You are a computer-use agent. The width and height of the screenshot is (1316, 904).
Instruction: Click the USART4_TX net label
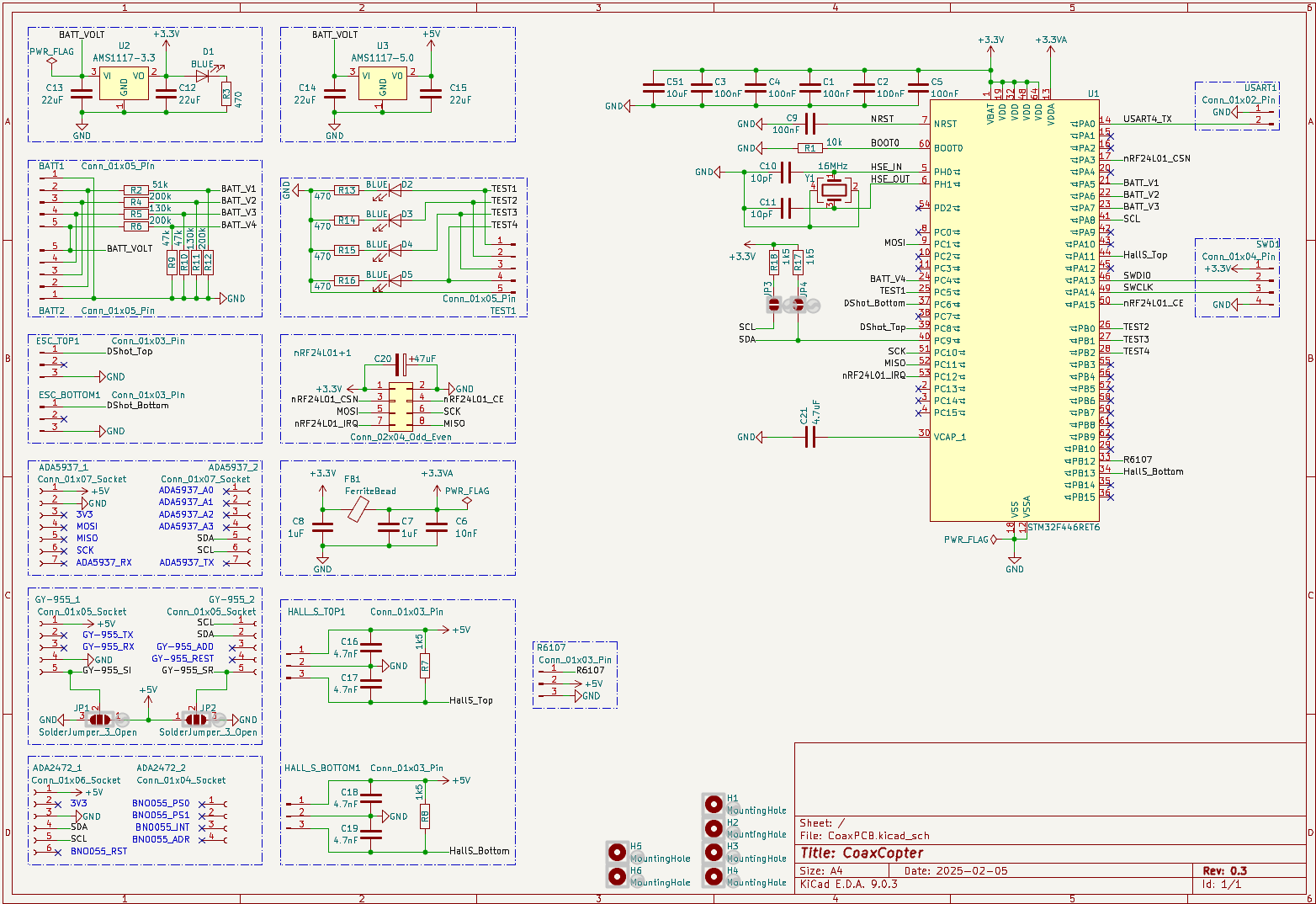(1147, 120)
